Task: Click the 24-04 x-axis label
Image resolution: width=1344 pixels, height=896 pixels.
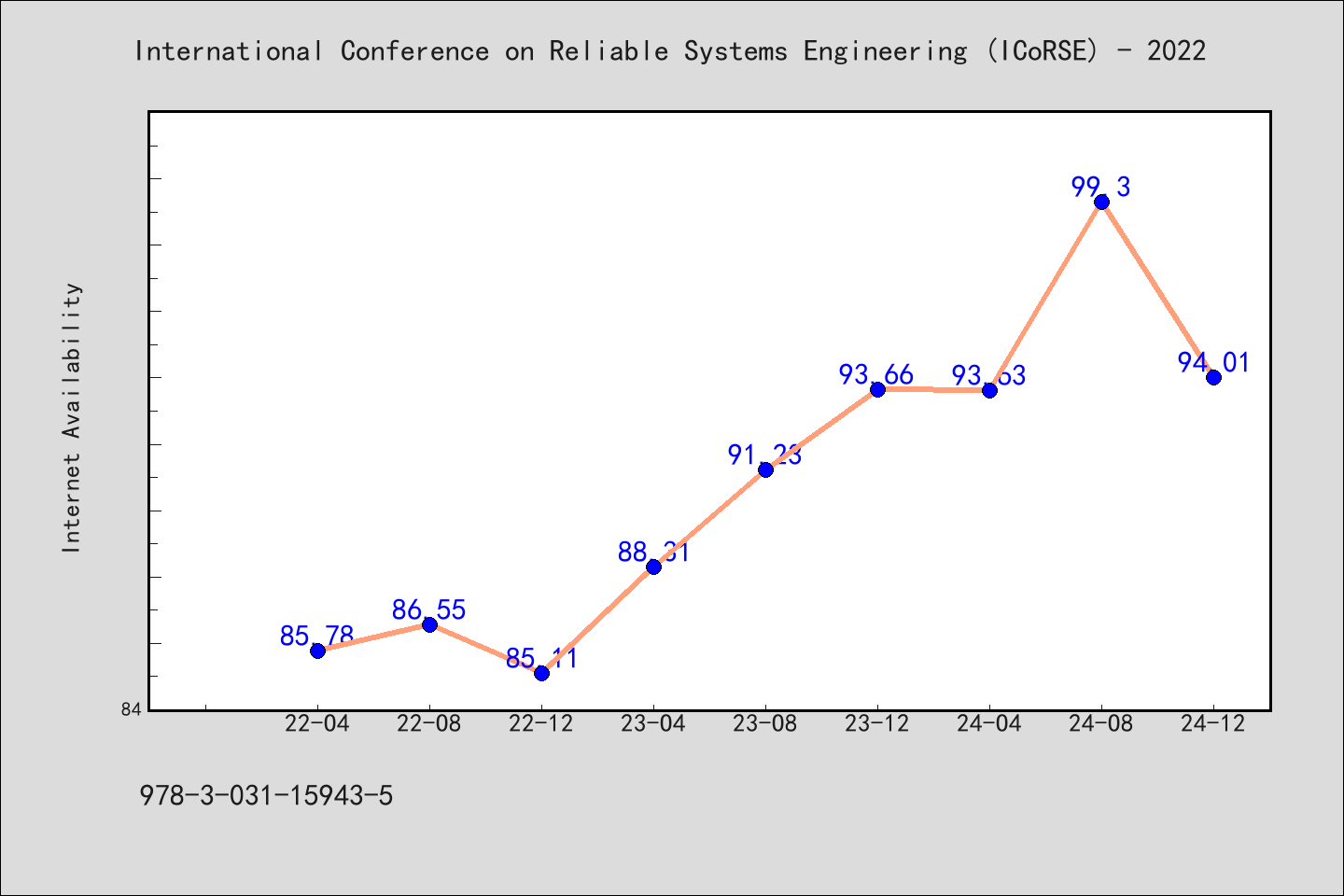Action: click(x=989, y=723)
